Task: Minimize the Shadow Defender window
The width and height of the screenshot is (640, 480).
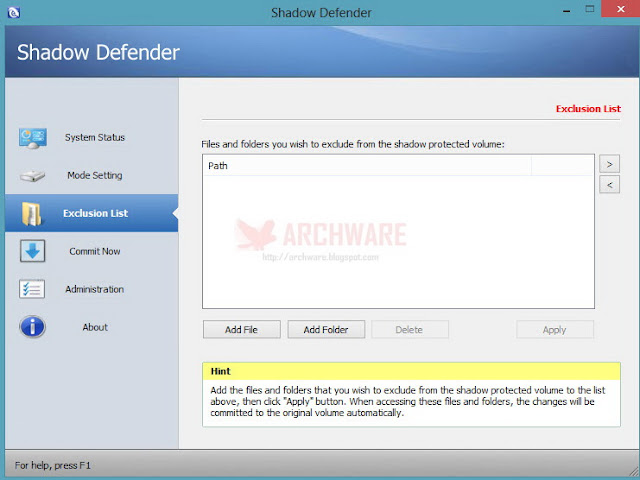Action: 567,10
